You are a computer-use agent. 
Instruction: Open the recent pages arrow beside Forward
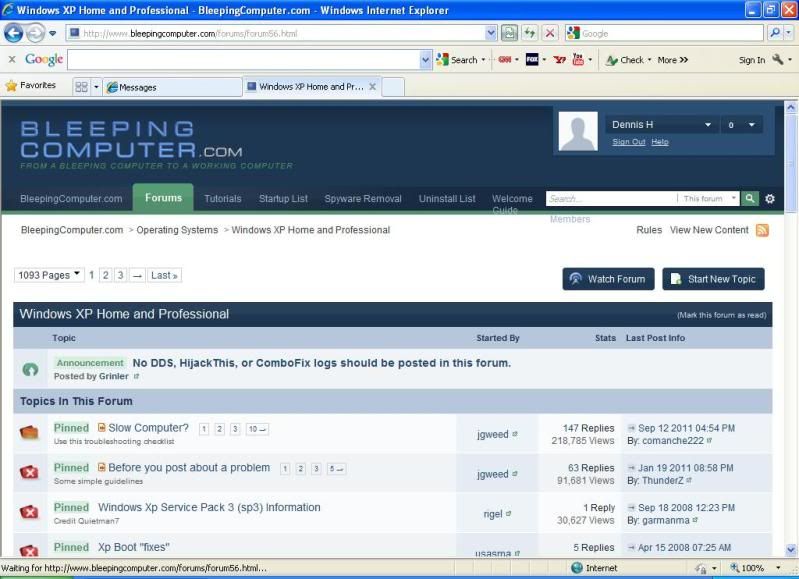tap(52, 34)
